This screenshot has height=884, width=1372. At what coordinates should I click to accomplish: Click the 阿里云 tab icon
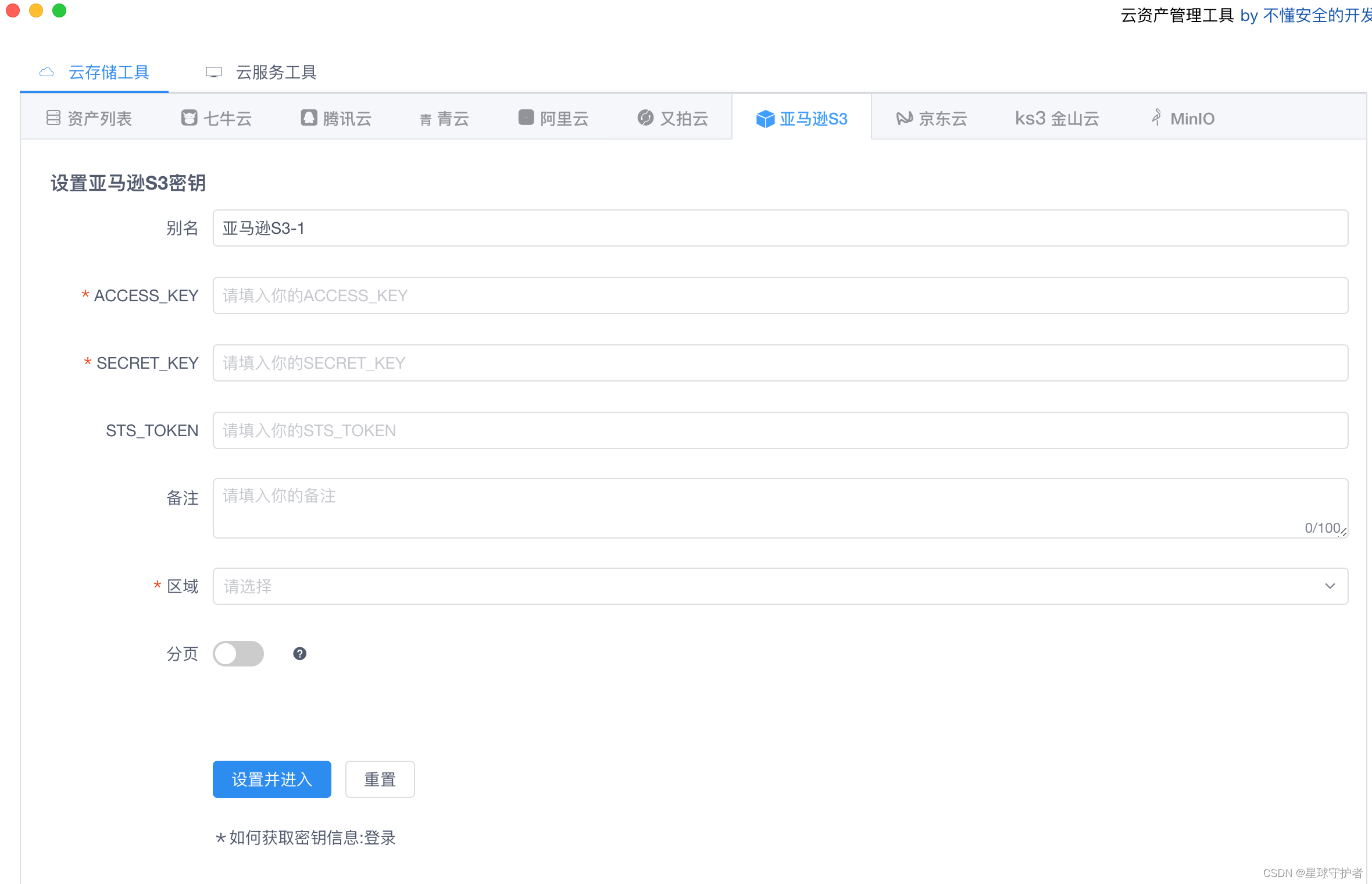point(526,118)
